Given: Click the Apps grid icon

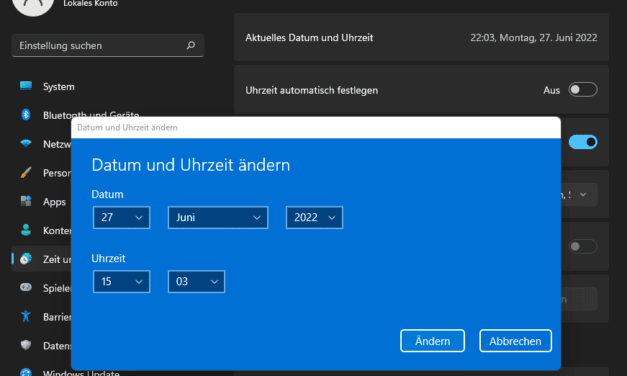Looking at the screenshot, I should pos(26,201).
